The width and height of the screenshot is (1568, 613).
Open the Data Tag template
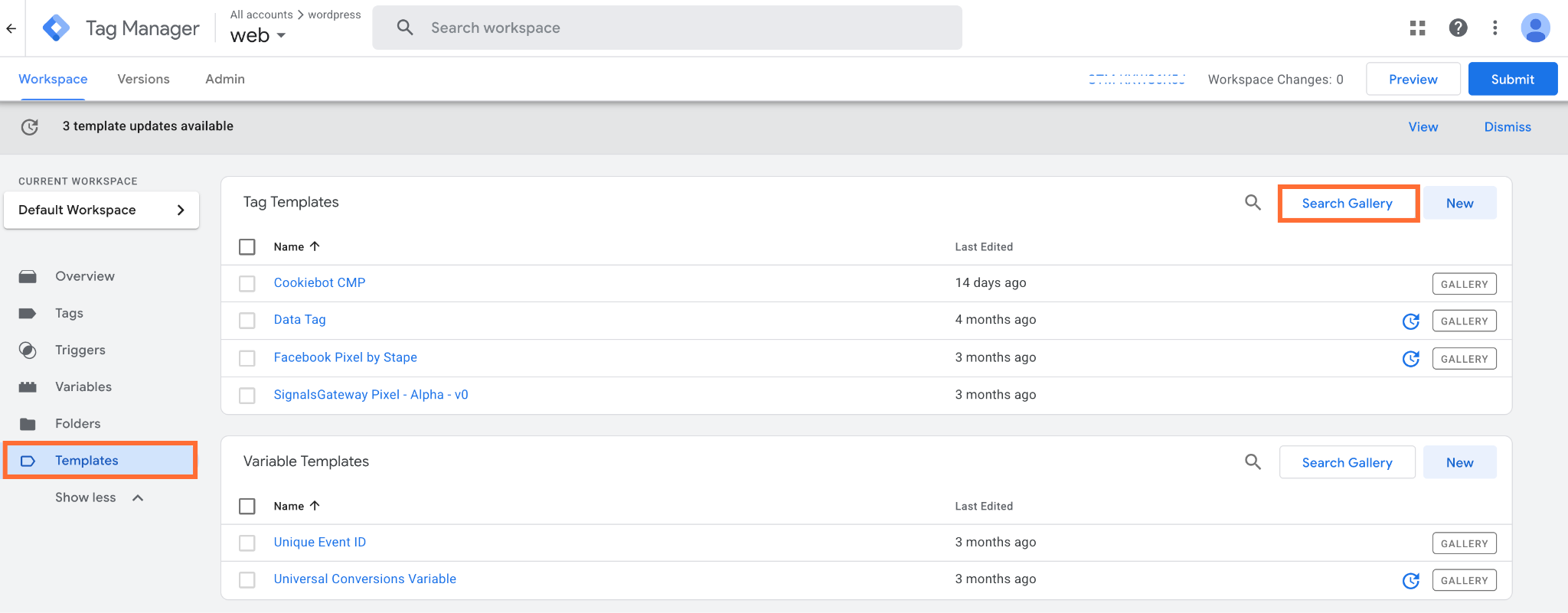point(300,319)
